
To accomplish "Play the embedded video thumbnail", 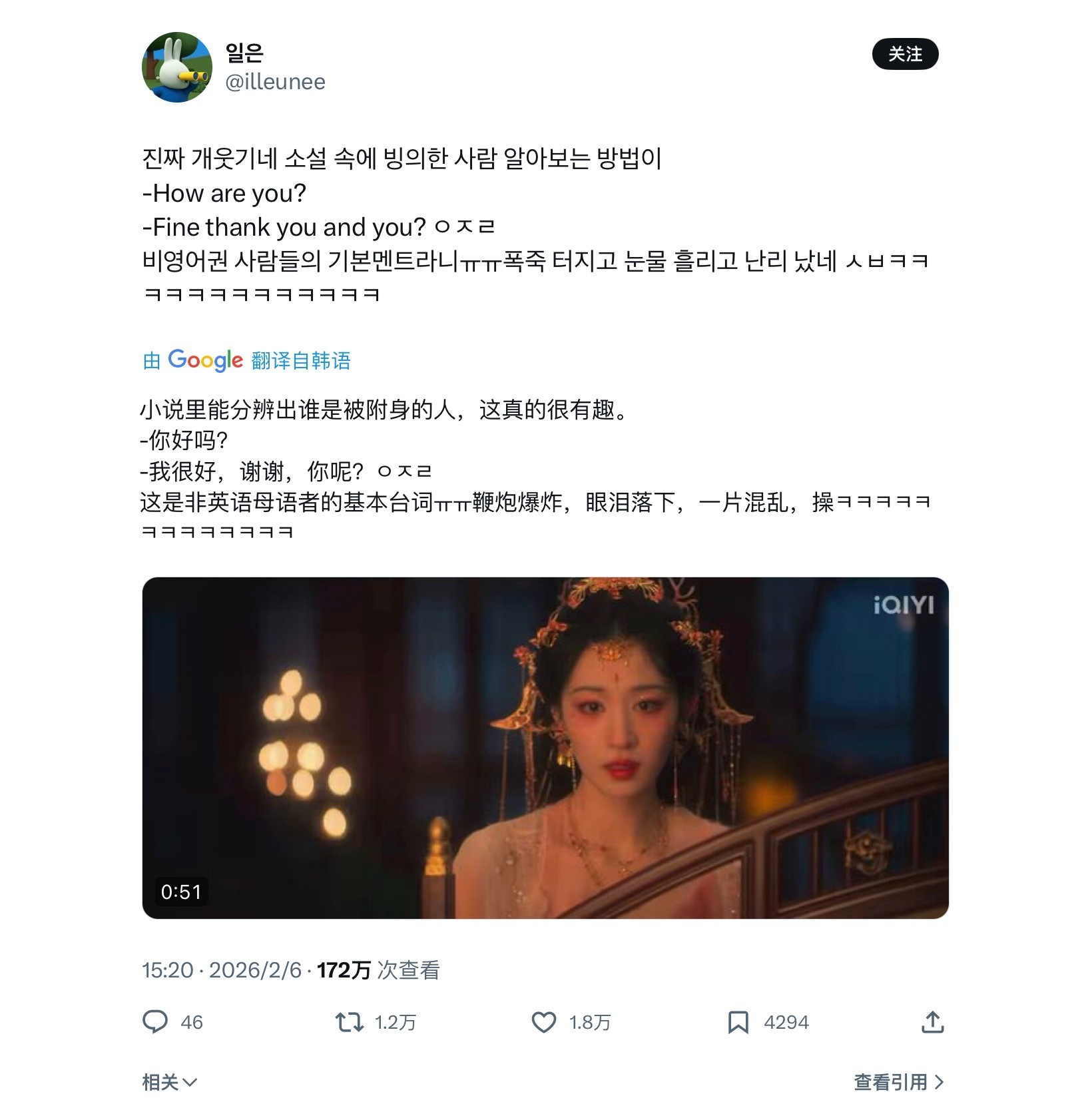I will (x=545, y=748).
